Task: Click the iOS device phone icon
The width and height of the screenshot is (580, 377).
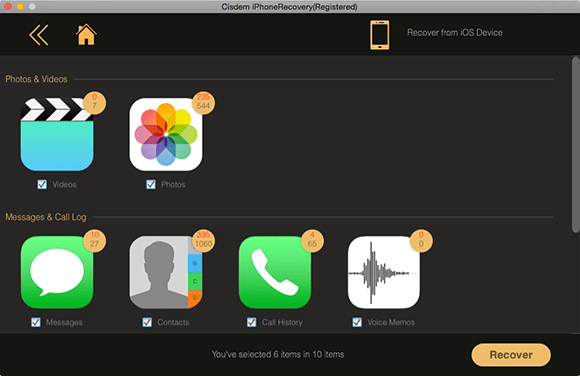Action: (380, 35)
